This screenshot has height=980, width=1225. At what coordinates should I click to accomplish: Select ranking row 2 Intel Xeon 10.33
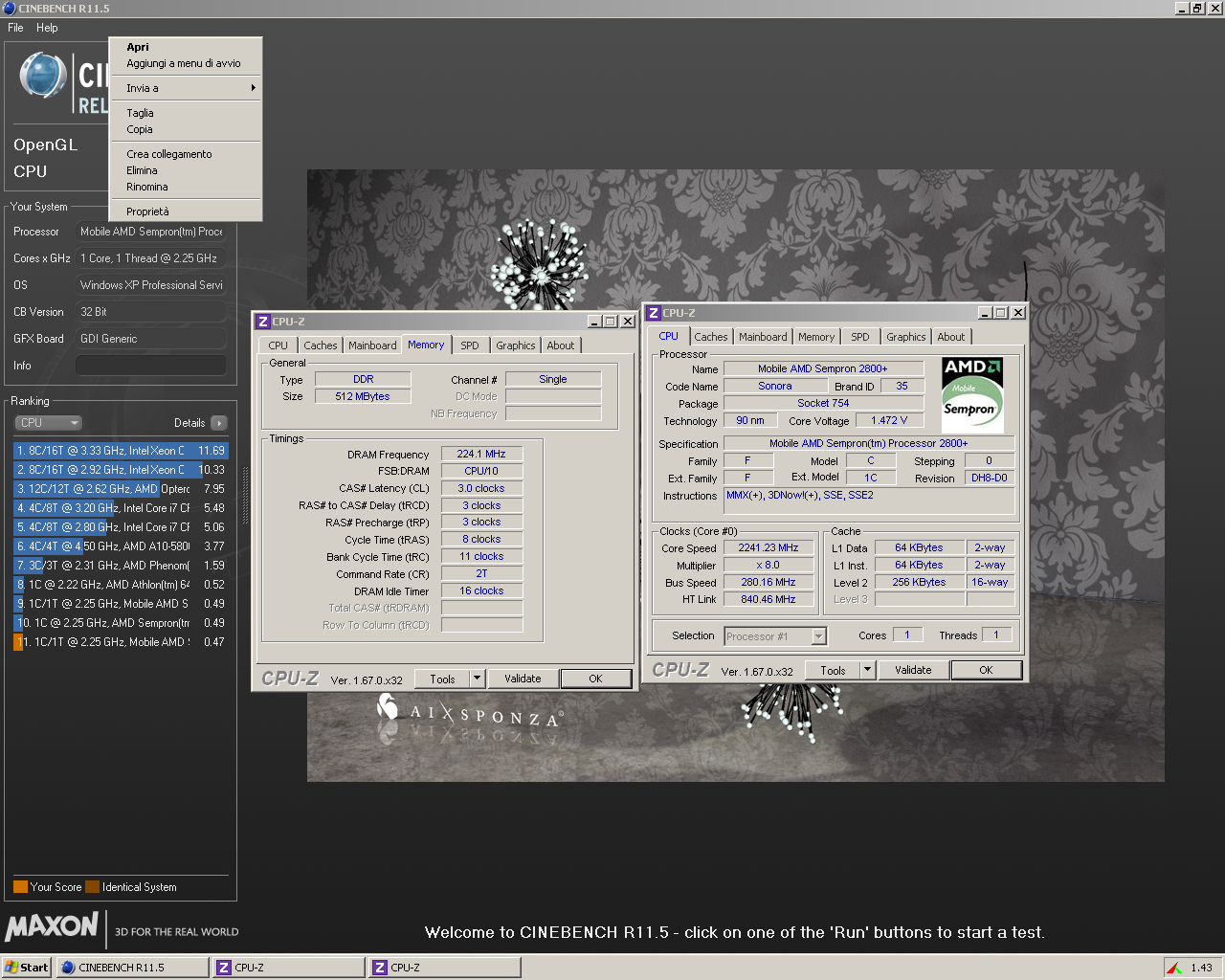[x=121, y=470]
